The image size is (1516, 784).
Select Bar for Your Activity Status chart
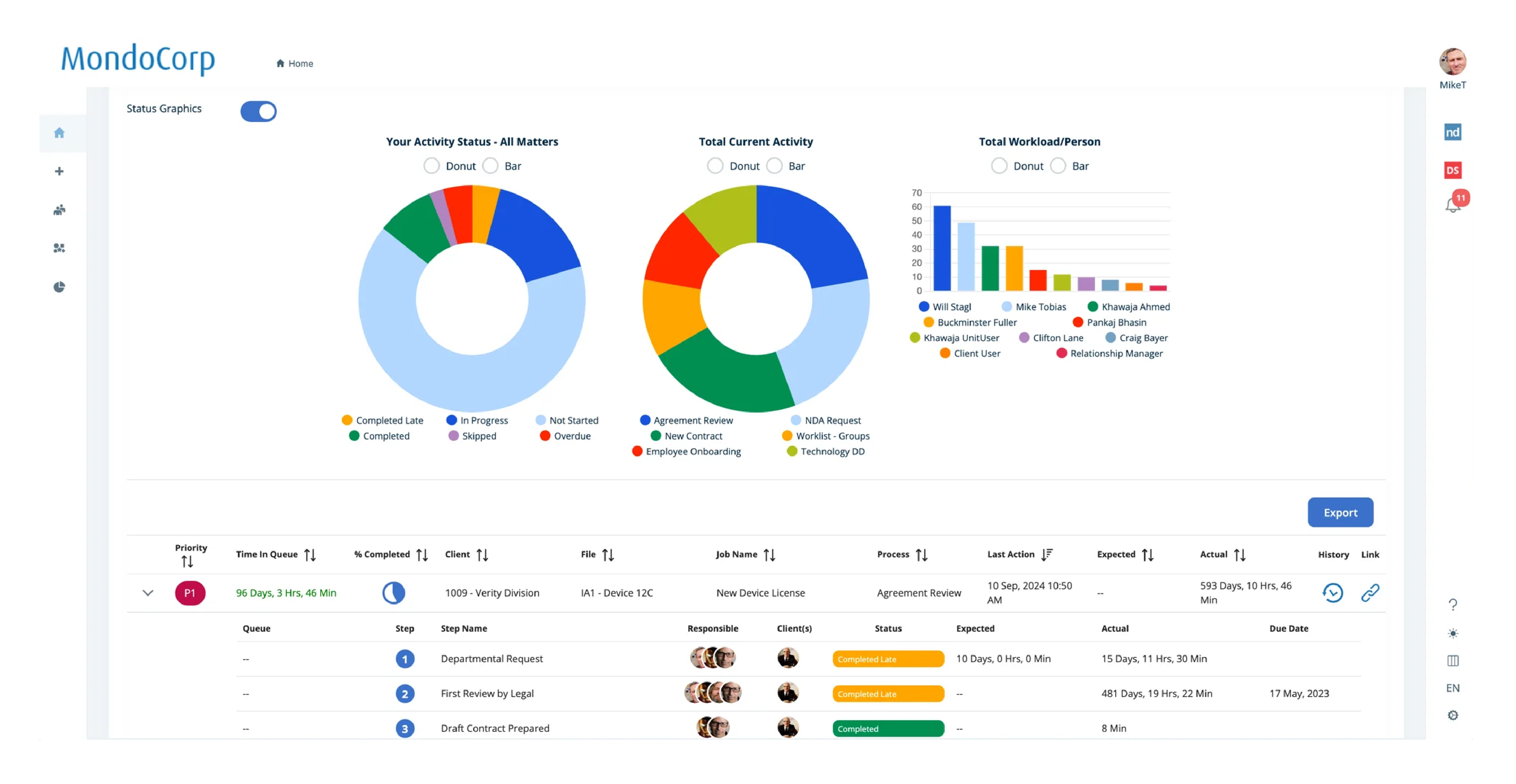point(491,166)
